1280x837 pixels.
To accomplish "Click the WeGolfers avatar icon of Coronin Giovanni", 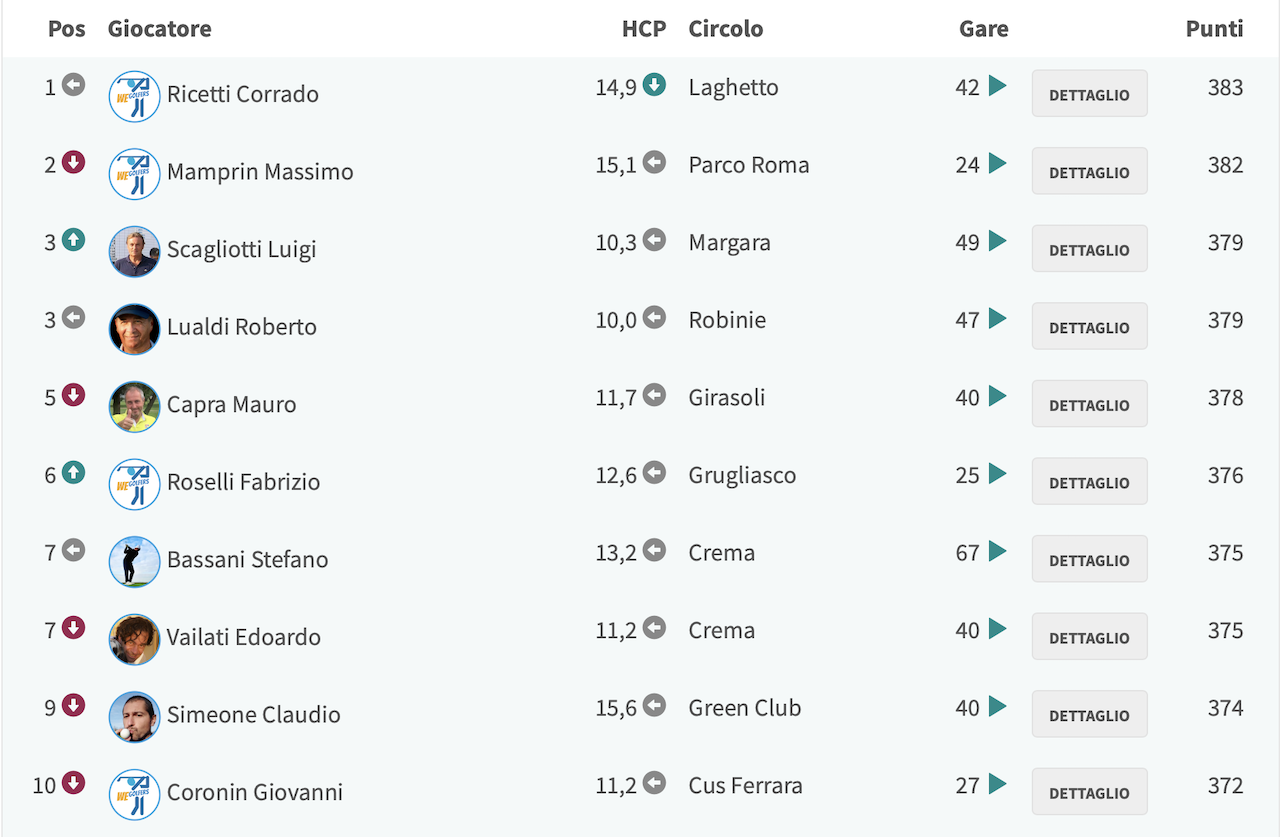I will coord(134,794).
